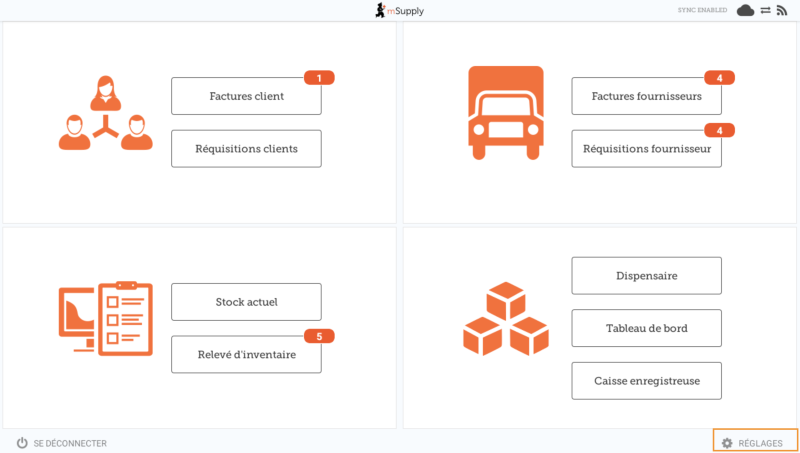Click the two-way sync arrows icon
Viewport: 800px width, 453px height.
(765, 10)
